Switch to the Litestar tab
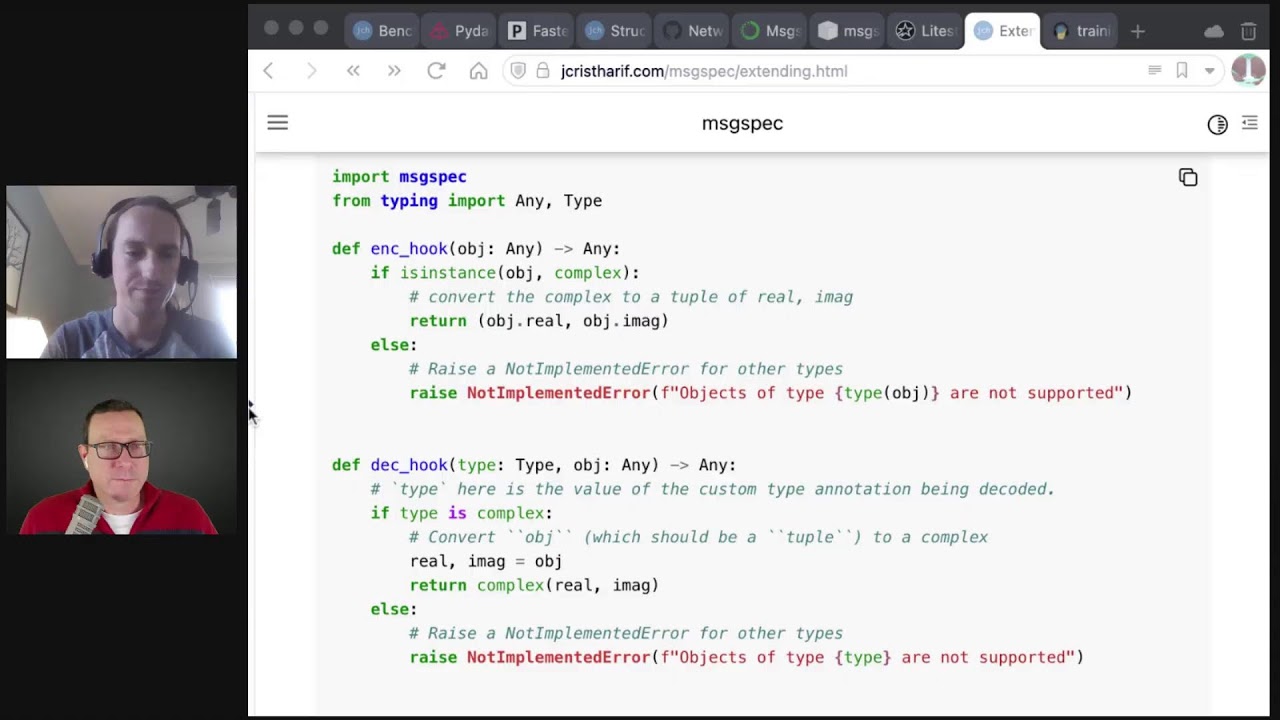 924,31
